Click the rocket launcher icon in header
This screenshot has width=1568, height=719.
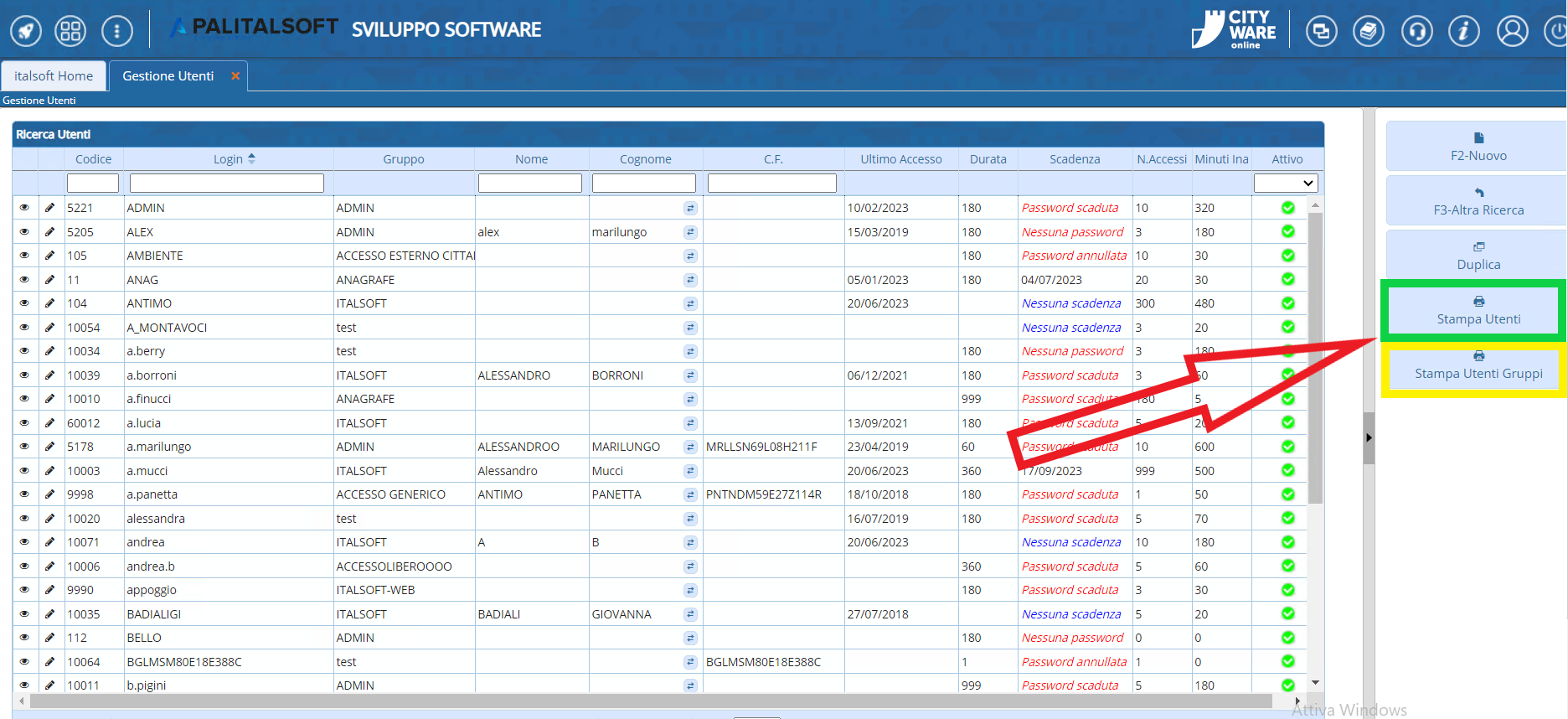pyautogui.click(x=26, y=32)
